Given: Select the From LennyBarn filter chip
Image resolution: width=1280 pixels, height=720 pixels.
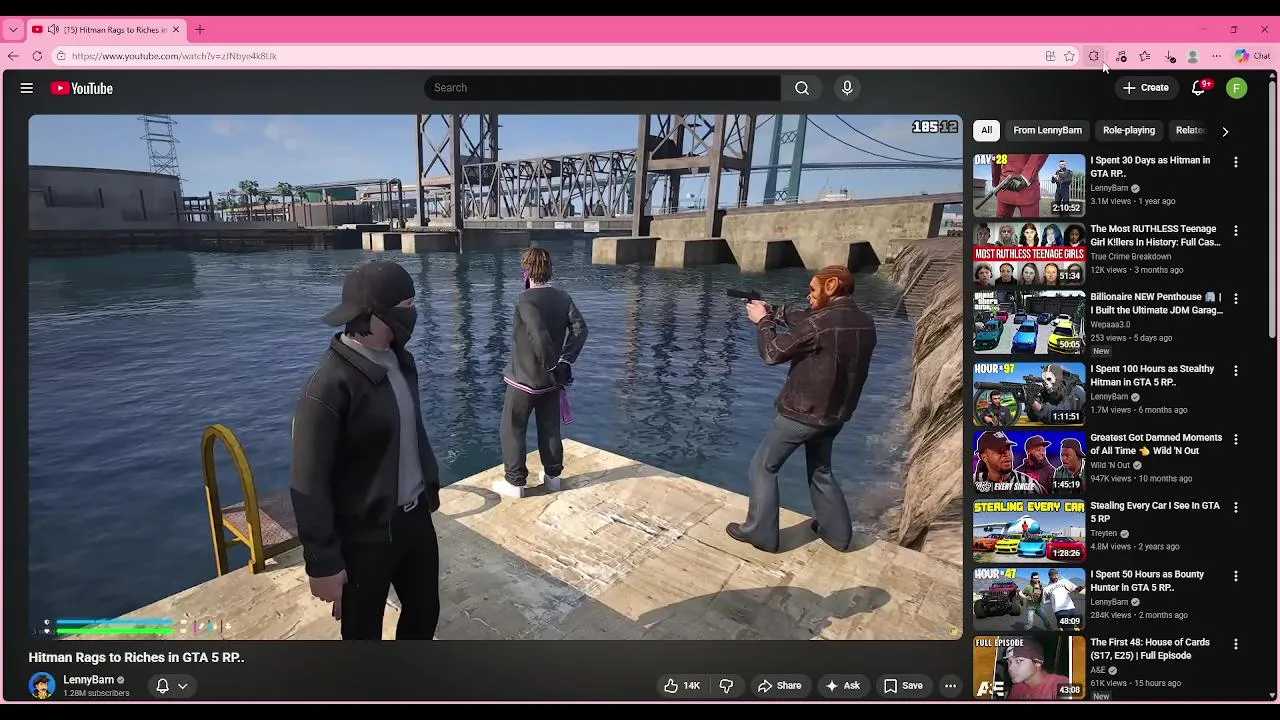Looking at the screenshot, I should [x=1047, y=130].
